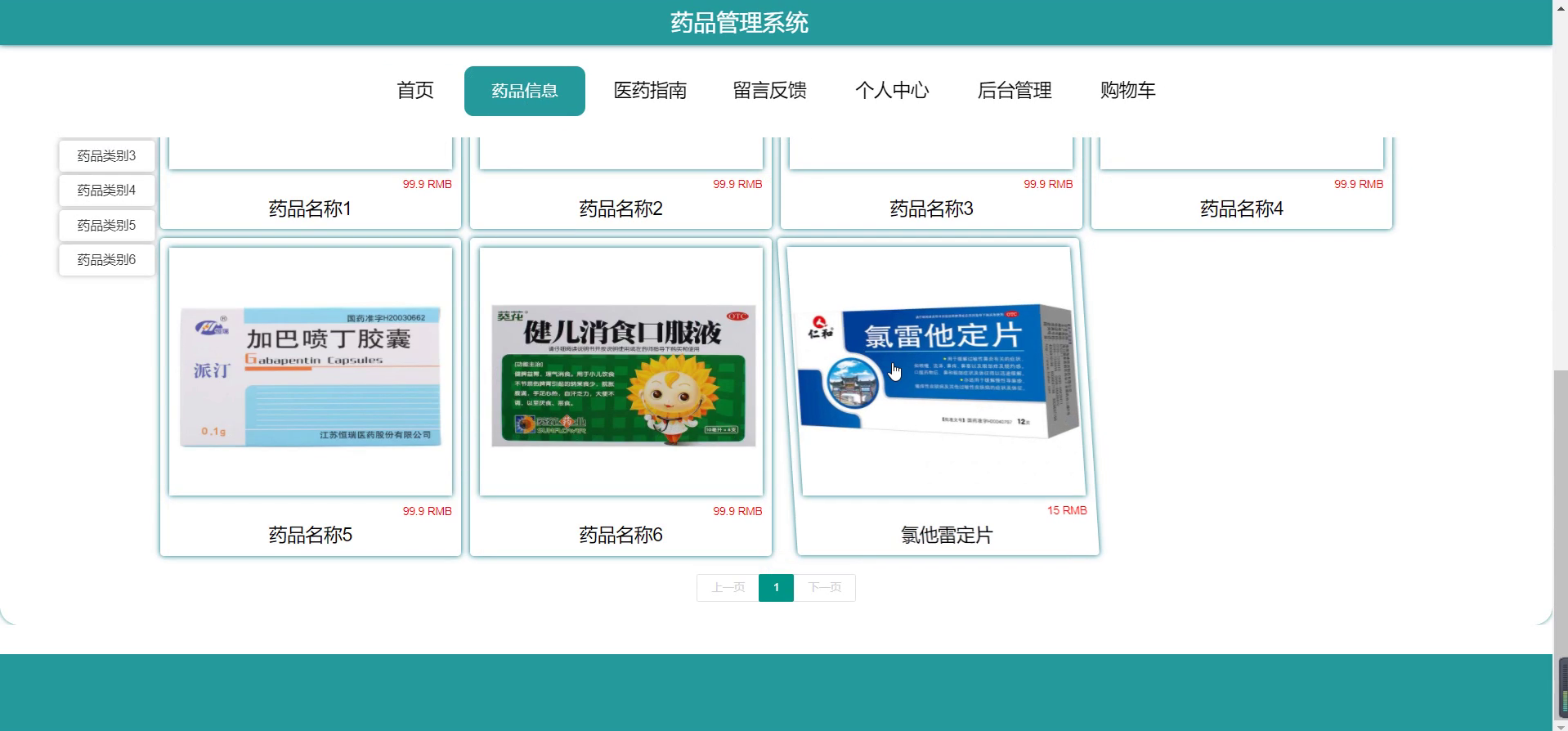Click the 药品管理系统 header title

coord(739,23)
